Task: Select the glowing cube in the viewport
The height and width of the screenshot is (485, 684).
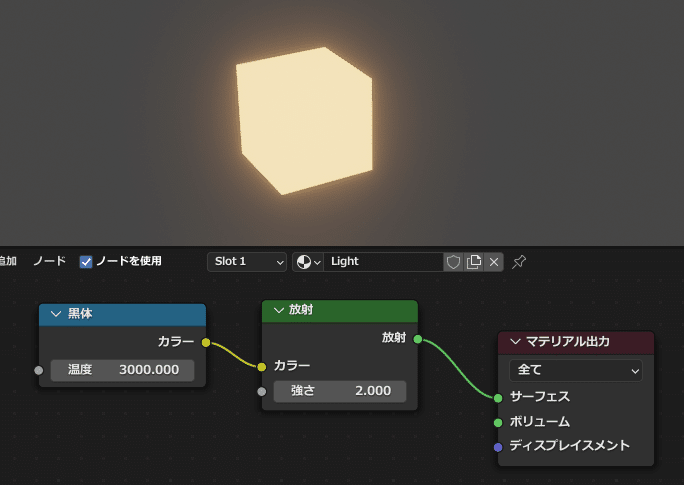Action: (305, 121)
